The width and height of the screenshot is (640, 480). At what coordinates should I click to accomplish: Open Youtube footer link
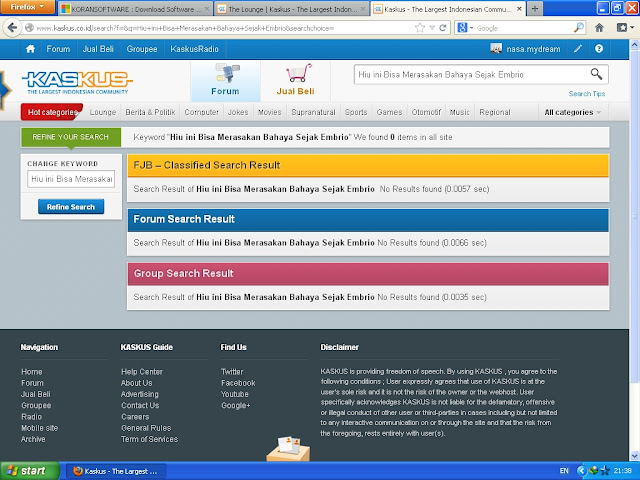pos(235,394)
